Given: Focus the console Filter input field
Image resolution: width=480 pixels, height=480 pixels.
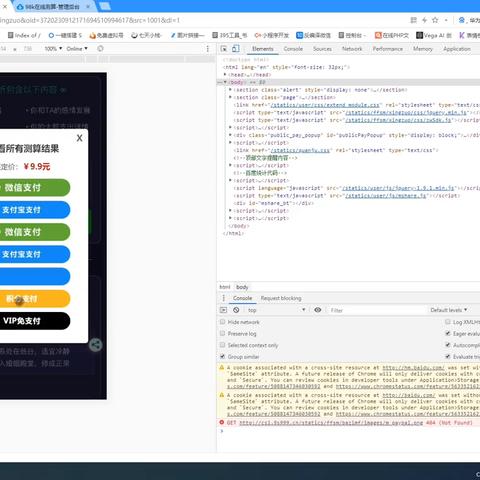Looking at the screenshot, I should pyautogui.click(x=377, y=310).
